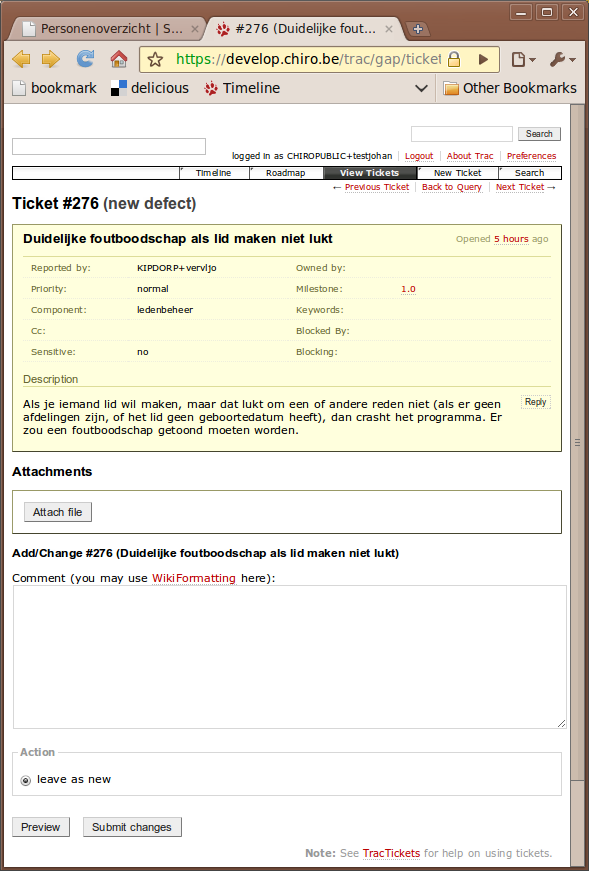
Task: Open the Roadmap navigation item
Action: point(286,173)
